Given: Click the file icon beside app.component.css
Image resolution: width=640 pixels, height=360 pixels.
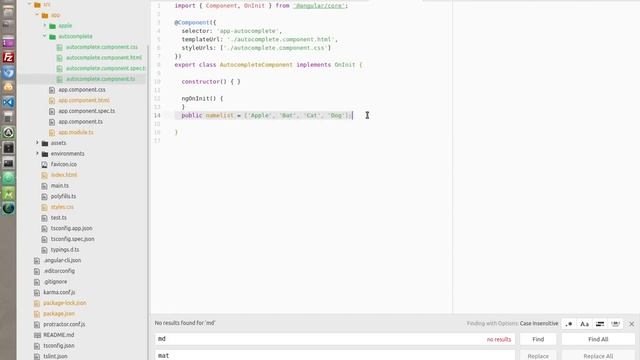Looking at the screenshot, I should click(x=52, y=90).
